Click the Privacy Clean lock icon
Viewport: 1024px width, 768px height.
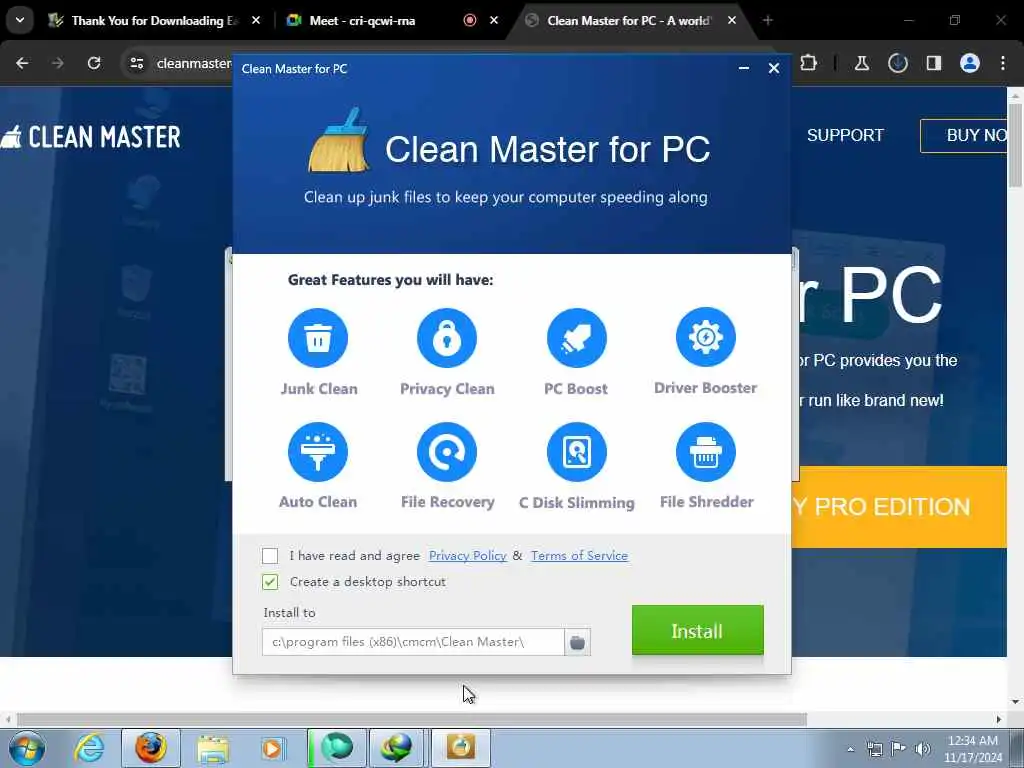(x=447, y=338)
